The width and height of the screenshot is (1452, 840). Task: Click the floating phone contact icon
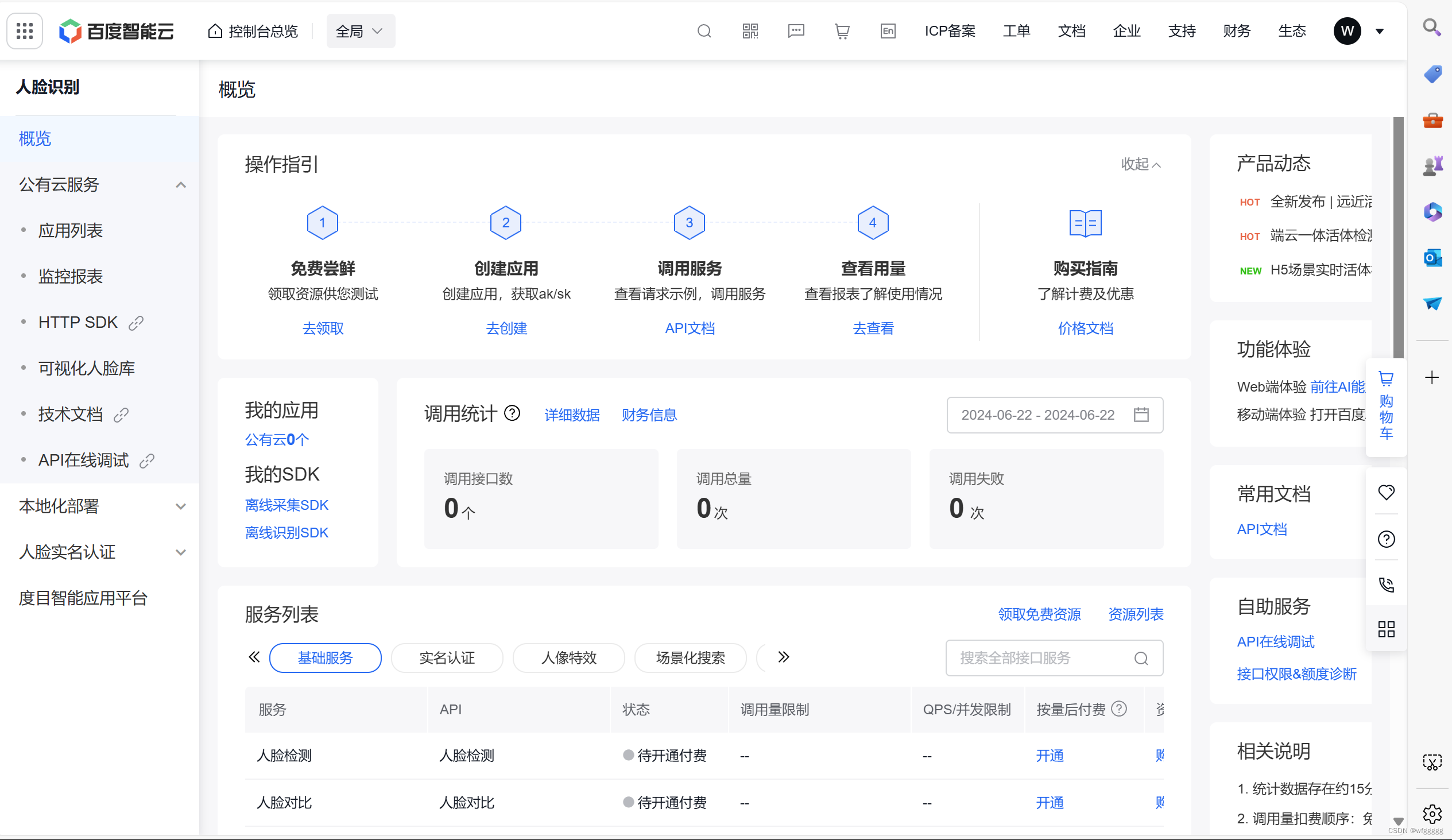coord(1386,585)
